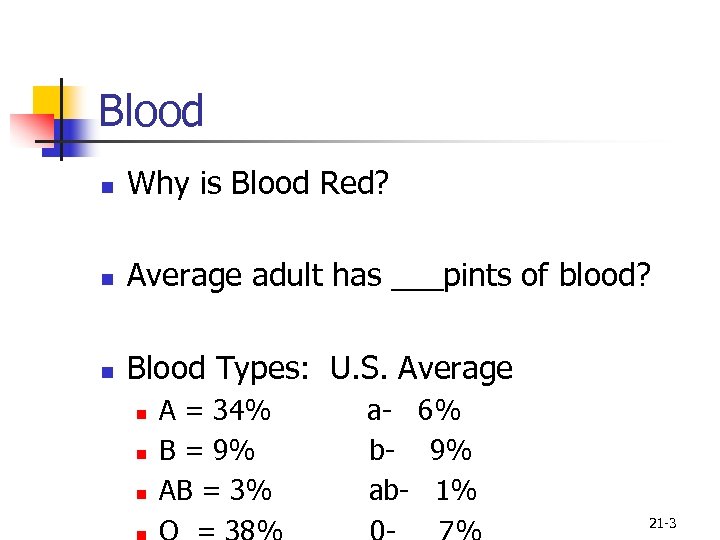The image size is (720, 540).
Task: Click the words "pints of blood?"
Action: tap(546, 276)
